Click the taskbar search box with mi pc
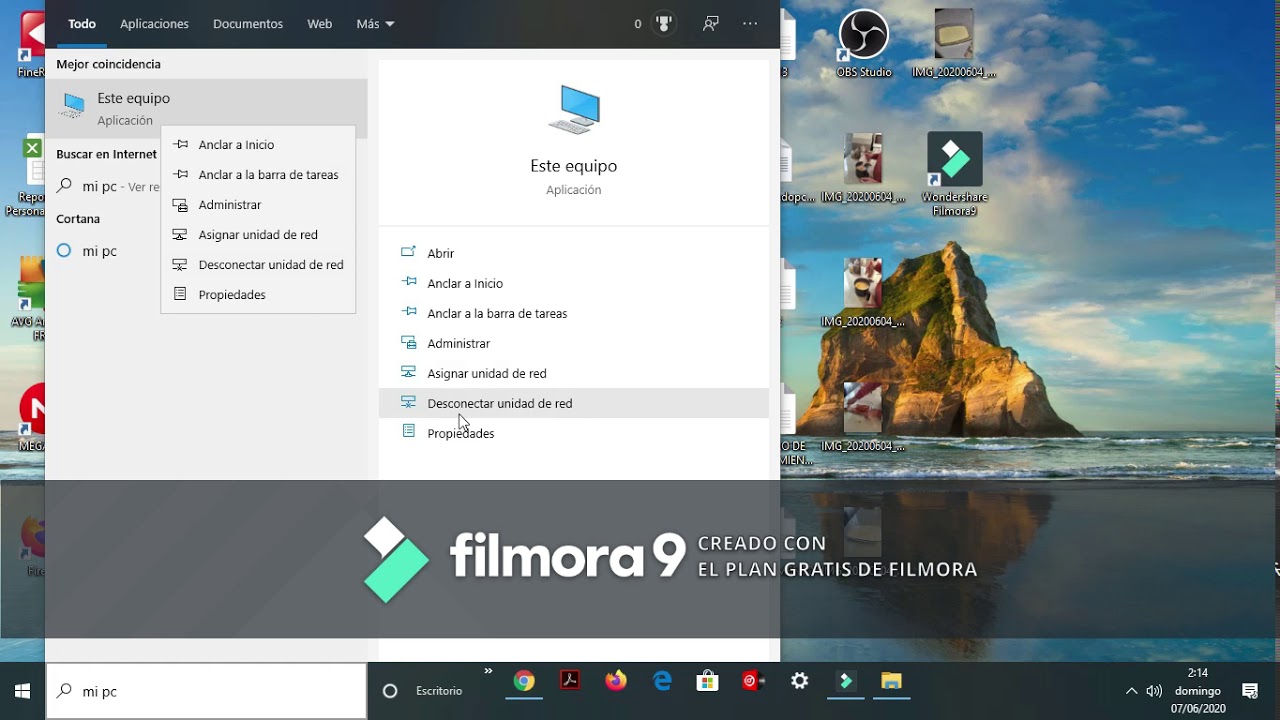Screen dimensions: 1280x720 point(207,691)
